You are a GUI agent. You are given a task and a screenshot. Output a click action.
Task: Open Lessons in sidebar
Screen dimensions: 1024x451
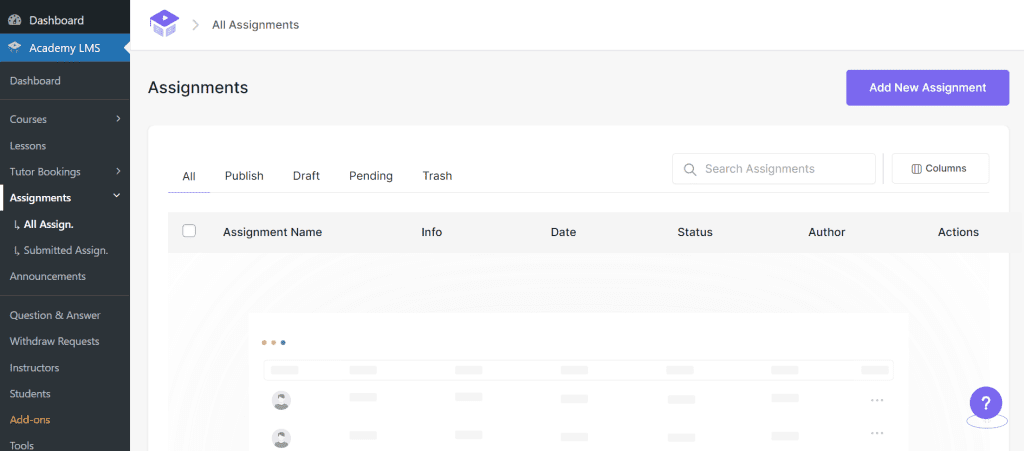28,146
